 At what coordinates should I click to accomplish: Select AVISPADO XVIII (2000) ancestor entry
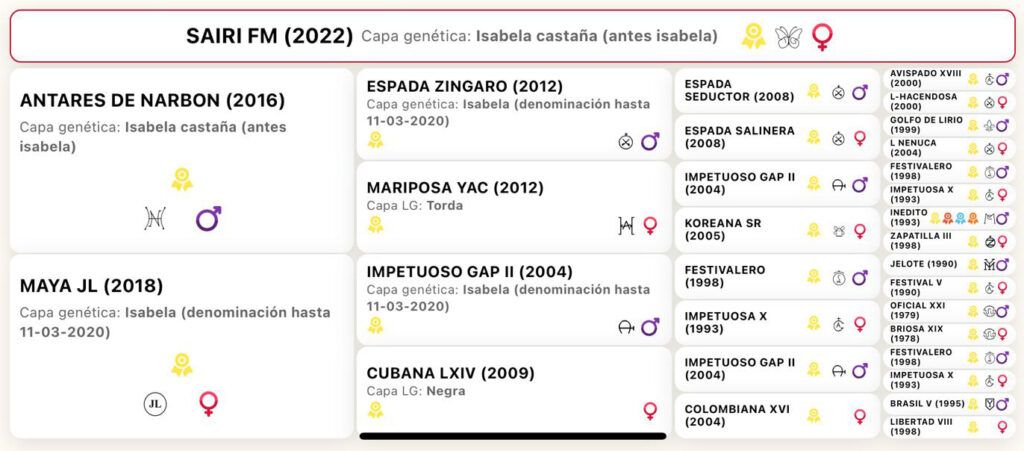[949, 79]
